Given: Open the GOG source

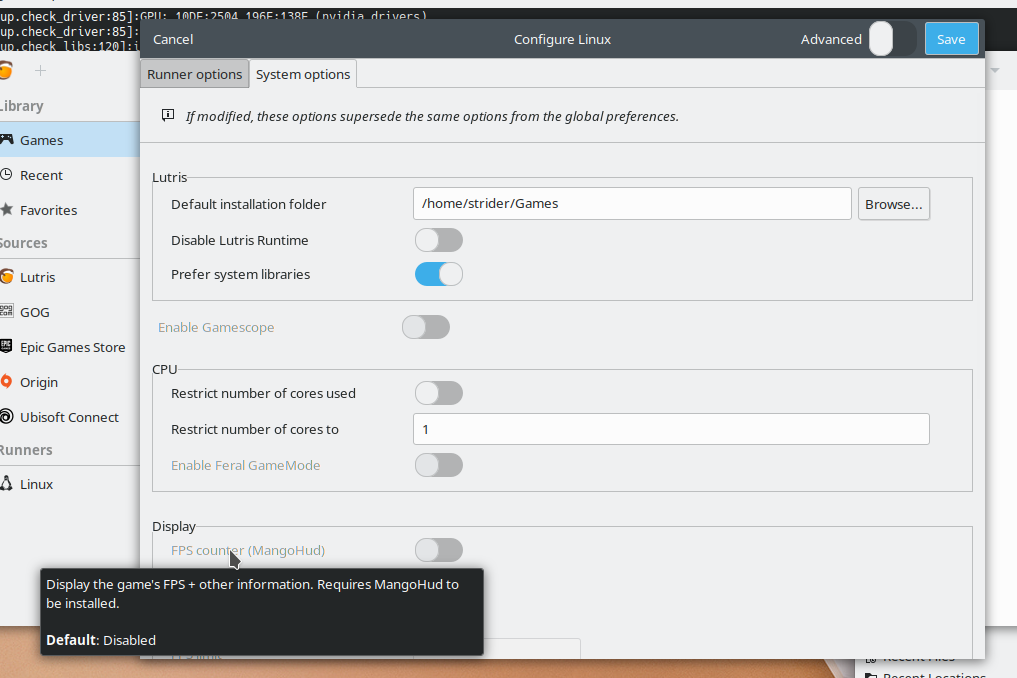Looking at the screenshot, I should pos(35,312).
